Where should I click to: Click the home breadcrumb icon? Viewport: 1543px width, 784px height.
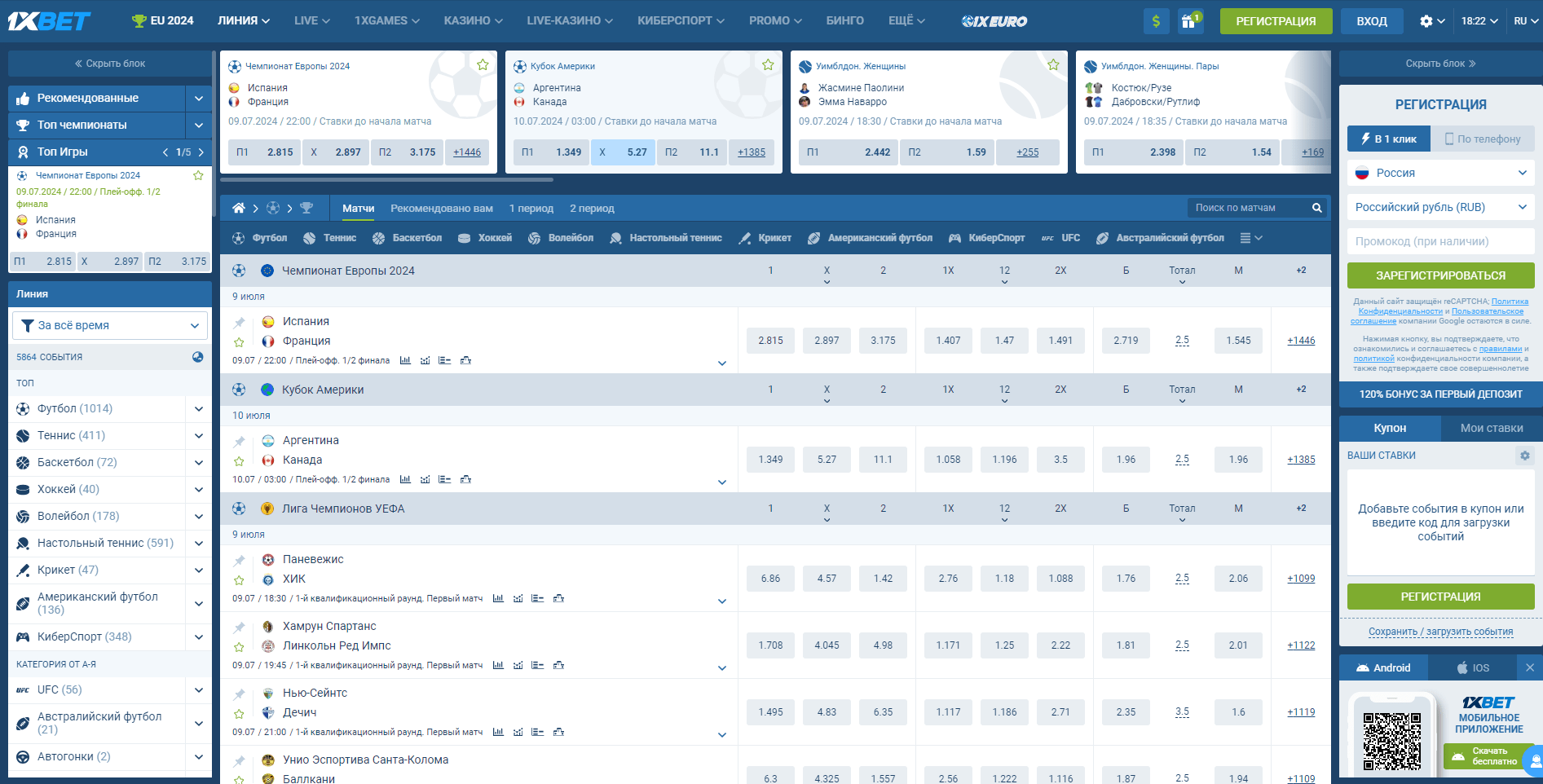[238, 209]
